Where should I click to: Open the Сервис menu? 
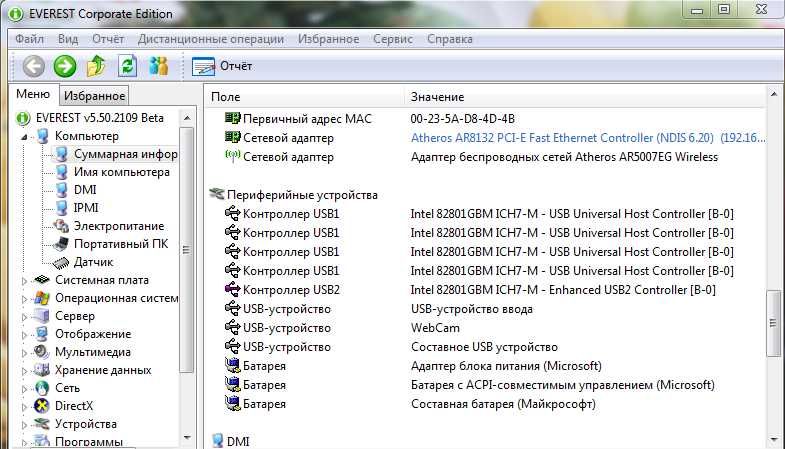(x=393, y=39)
